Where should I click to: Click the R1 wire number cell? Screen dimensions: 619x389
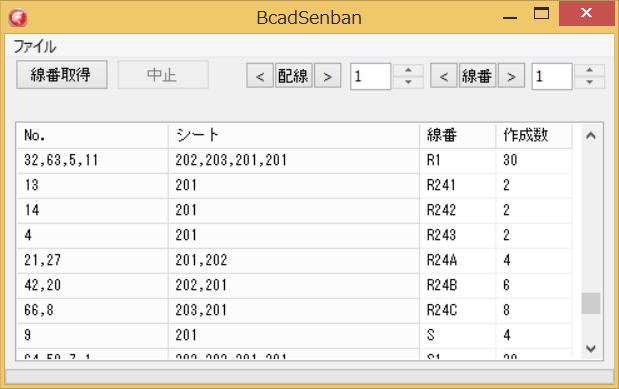[458, 160]
